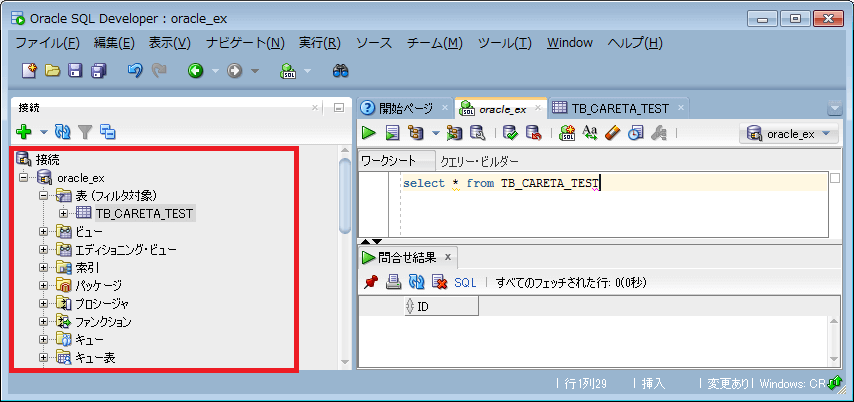Click the Run Script icon
The image size is (854, 402).
[x=393, y=132]
